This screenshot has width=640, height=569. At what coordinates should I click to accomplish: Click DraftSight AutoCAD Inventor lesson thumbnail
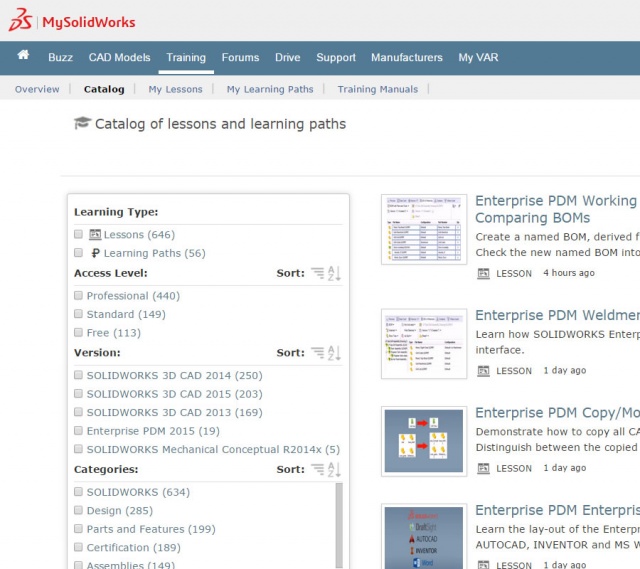[424, 536]
